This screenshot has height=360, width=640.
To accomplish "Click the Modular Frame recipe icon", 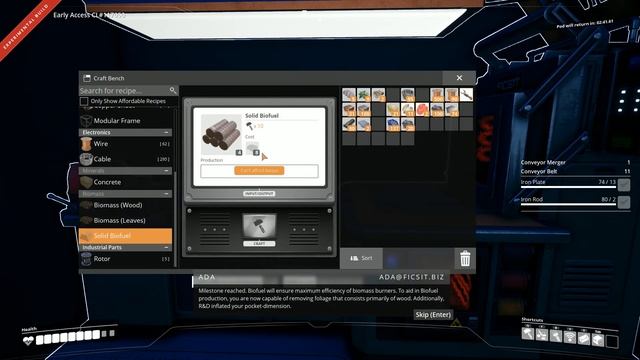I will (x=86, y=121).
